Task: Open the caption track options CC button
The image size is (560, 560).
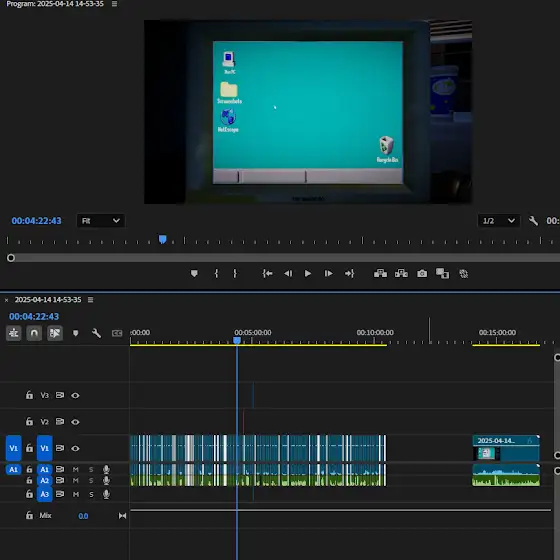Action: click(117, 333)
